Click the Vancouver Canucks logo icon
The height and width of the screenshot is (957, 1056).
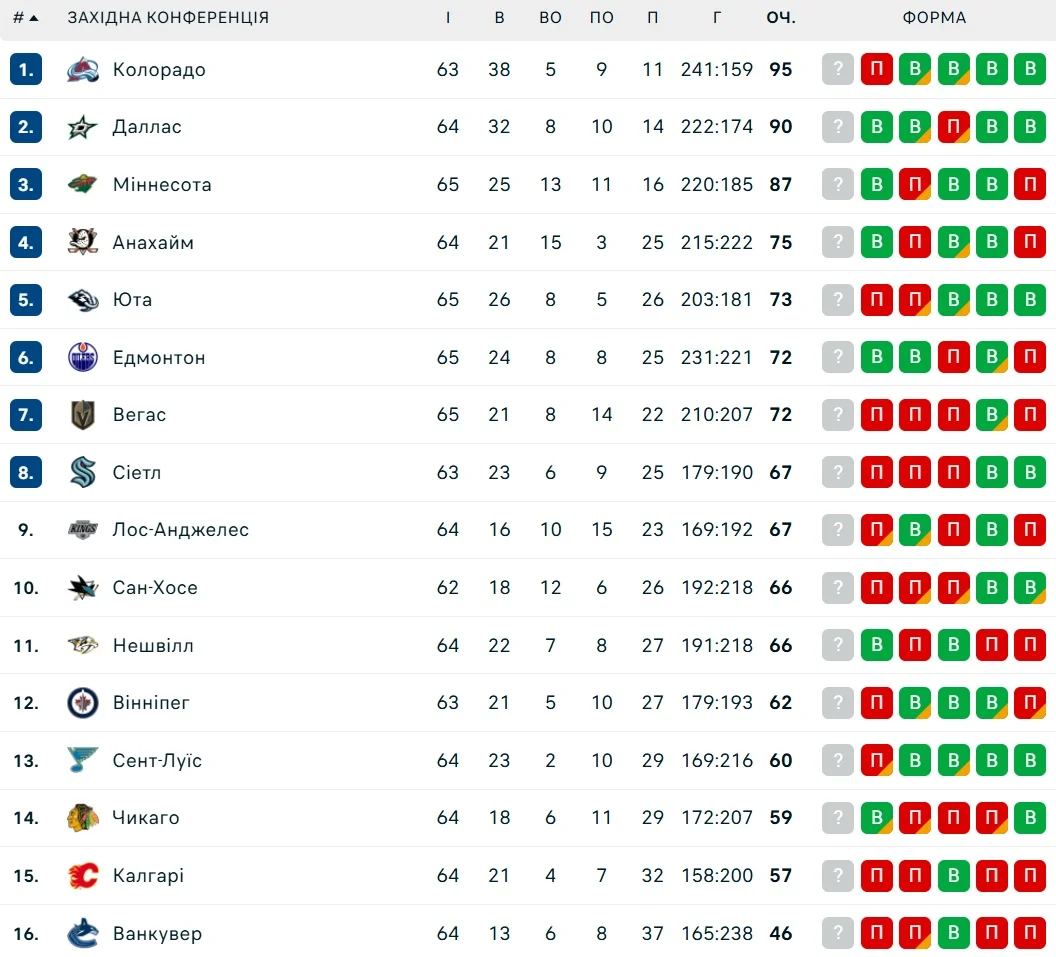coord(83,934)
